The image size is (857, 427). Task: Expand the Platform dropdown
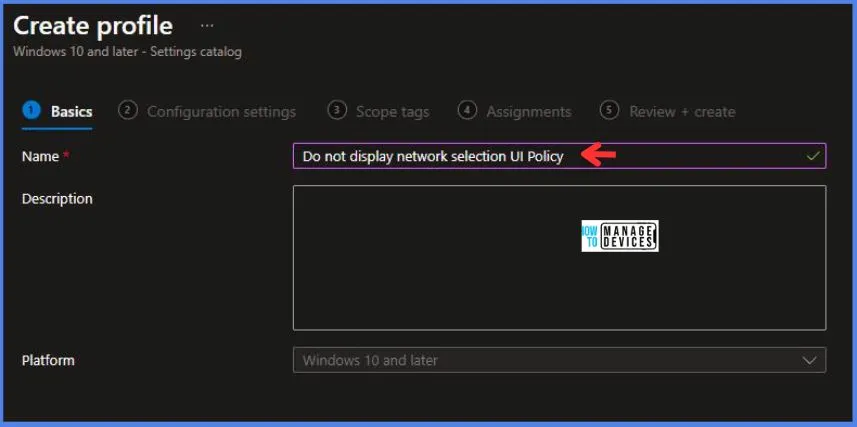pyautogui.click(x=559, y=360)
